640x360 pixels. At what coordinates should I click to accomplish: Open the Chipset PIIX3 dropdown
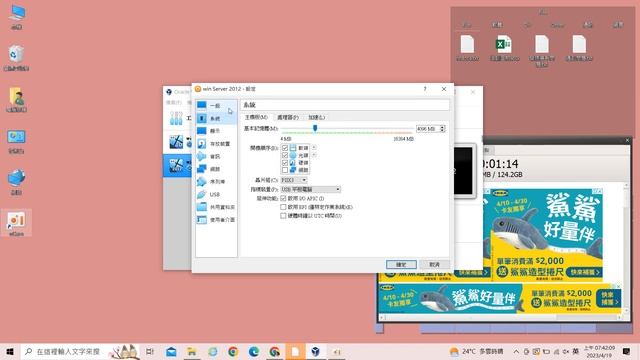294,180
